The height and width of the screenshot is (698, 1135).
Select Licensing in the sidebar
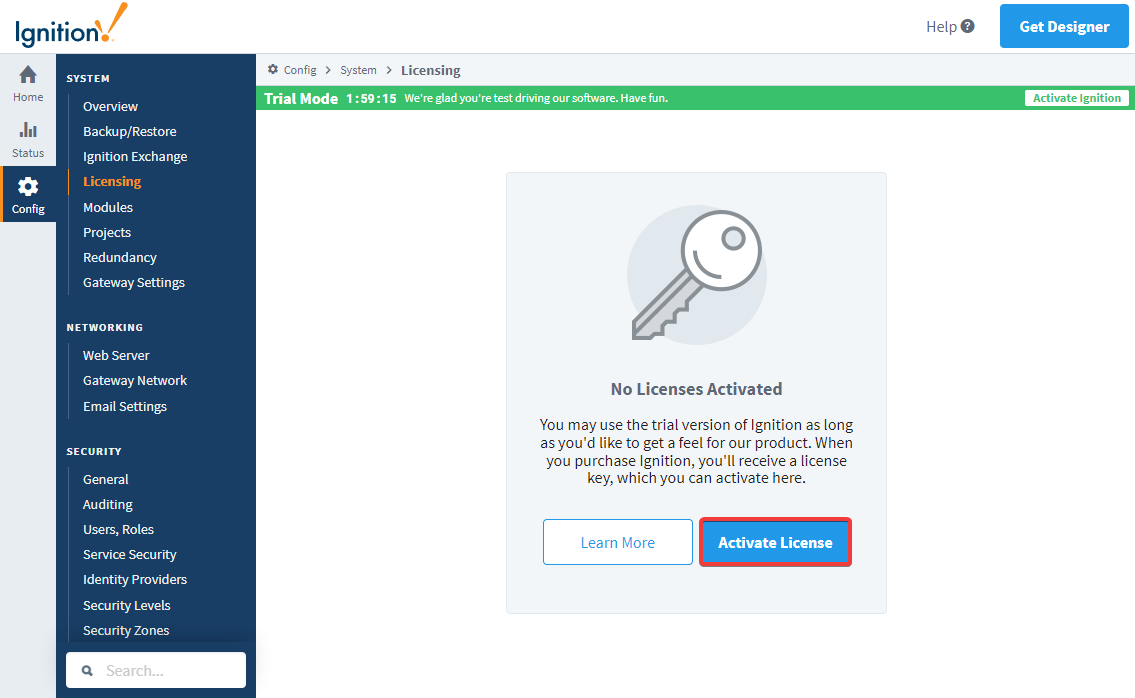[111, 182]
